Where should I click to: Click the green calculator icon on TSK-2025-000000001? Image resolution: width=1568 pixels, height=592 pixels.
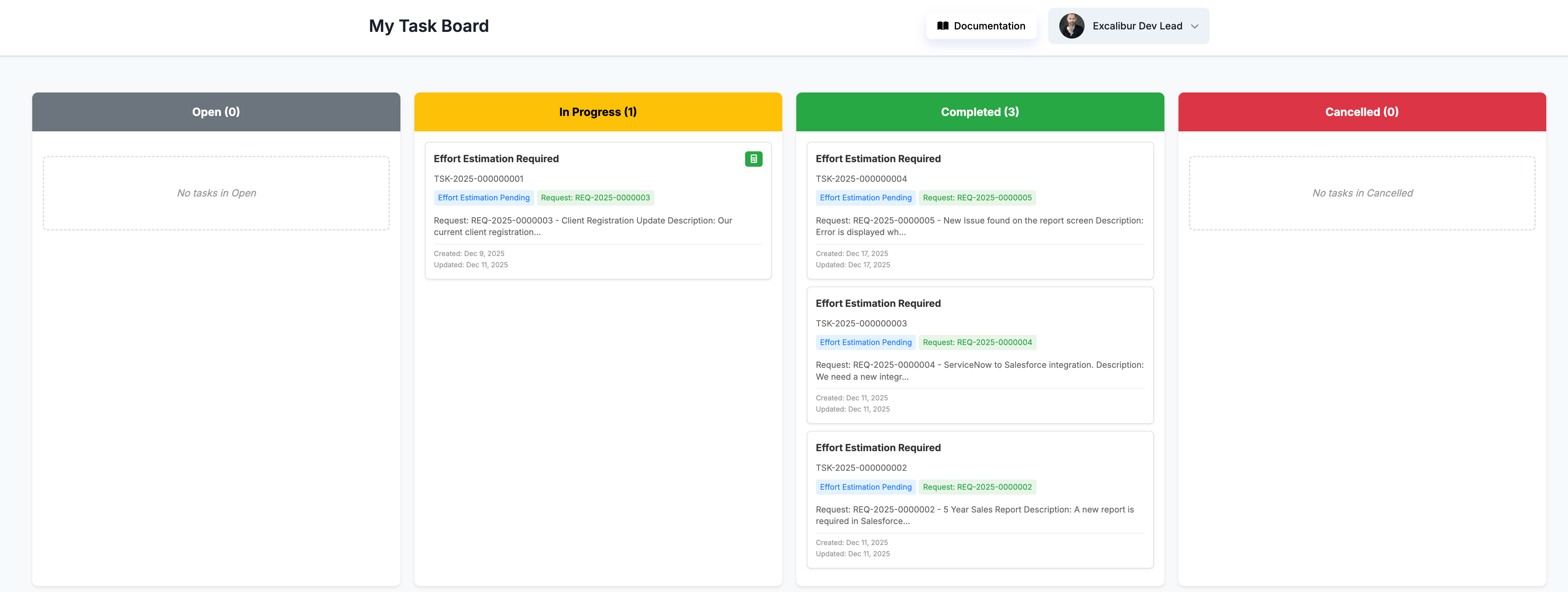coord(753,159)
